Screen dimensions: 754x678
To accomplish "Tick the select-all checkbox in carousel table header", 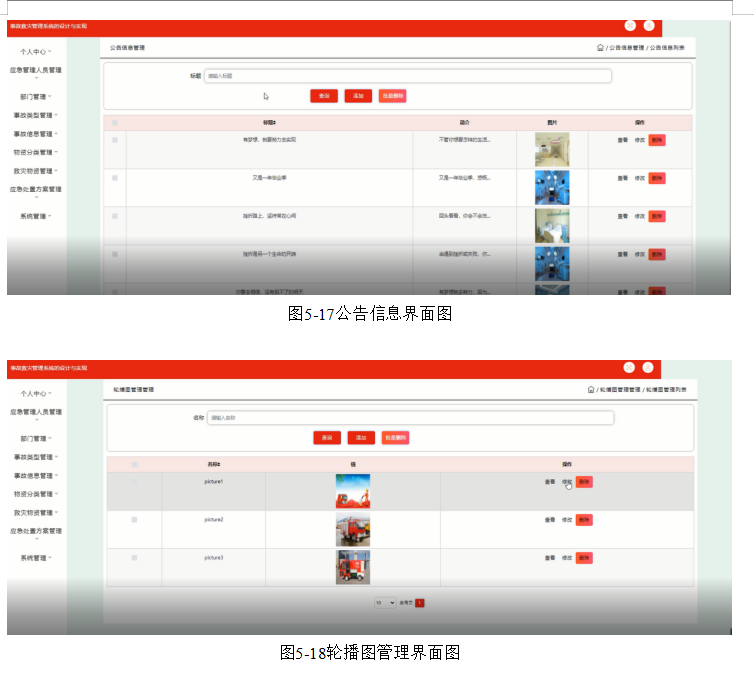I will (x=135, y=465).
